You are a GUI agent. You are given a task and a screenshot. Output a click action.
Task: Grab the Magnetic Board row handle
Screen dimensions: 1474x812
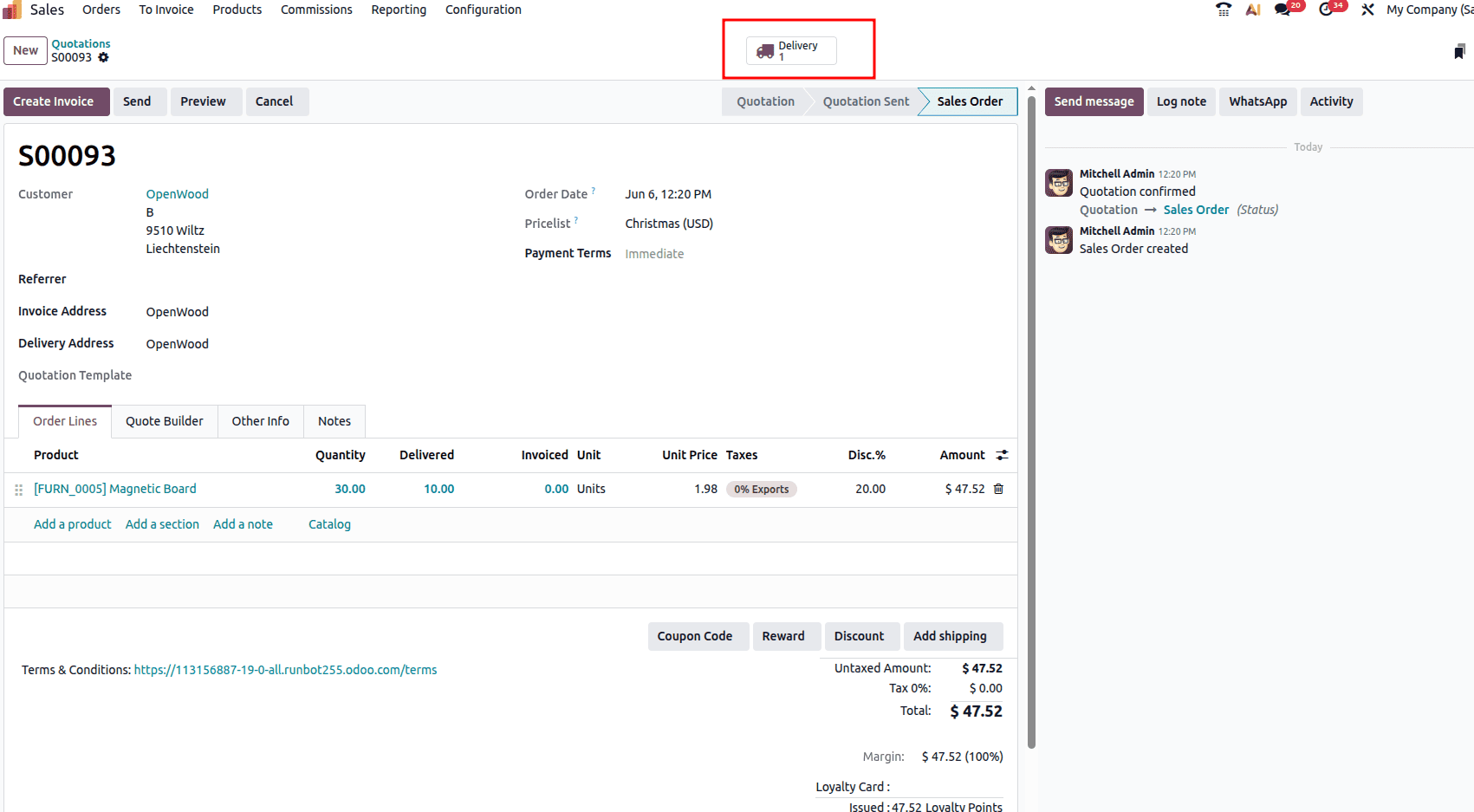tap(19, 490)
